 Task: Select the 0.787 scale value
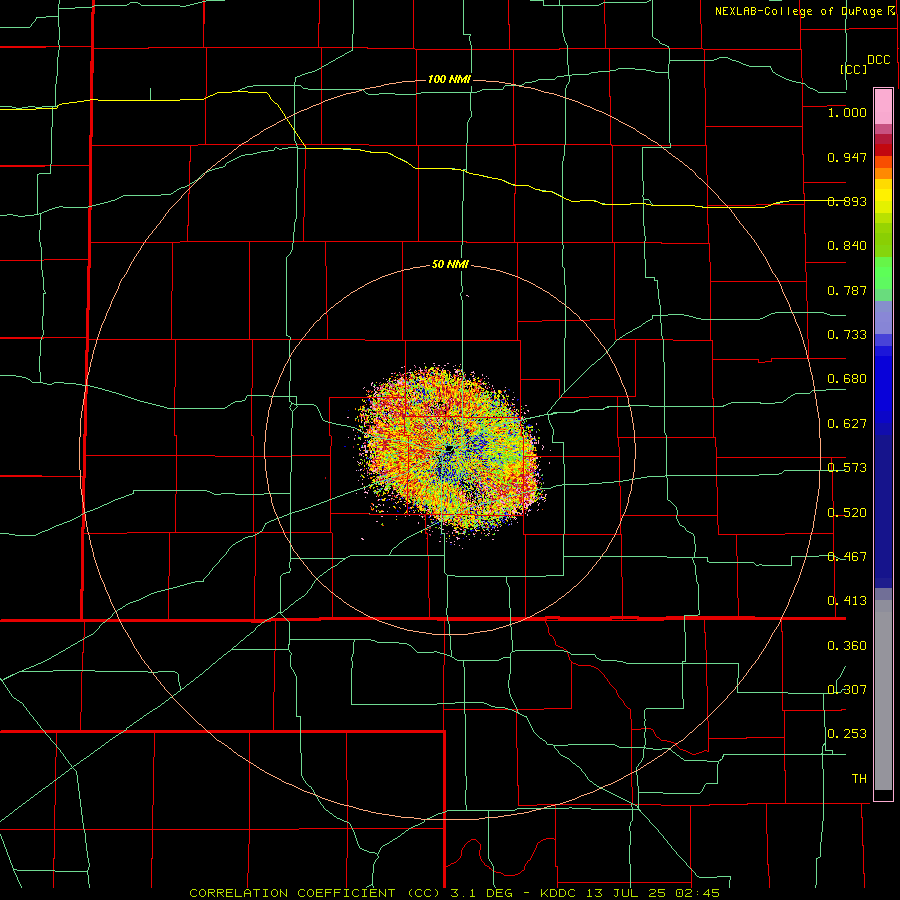pos(847,290)
